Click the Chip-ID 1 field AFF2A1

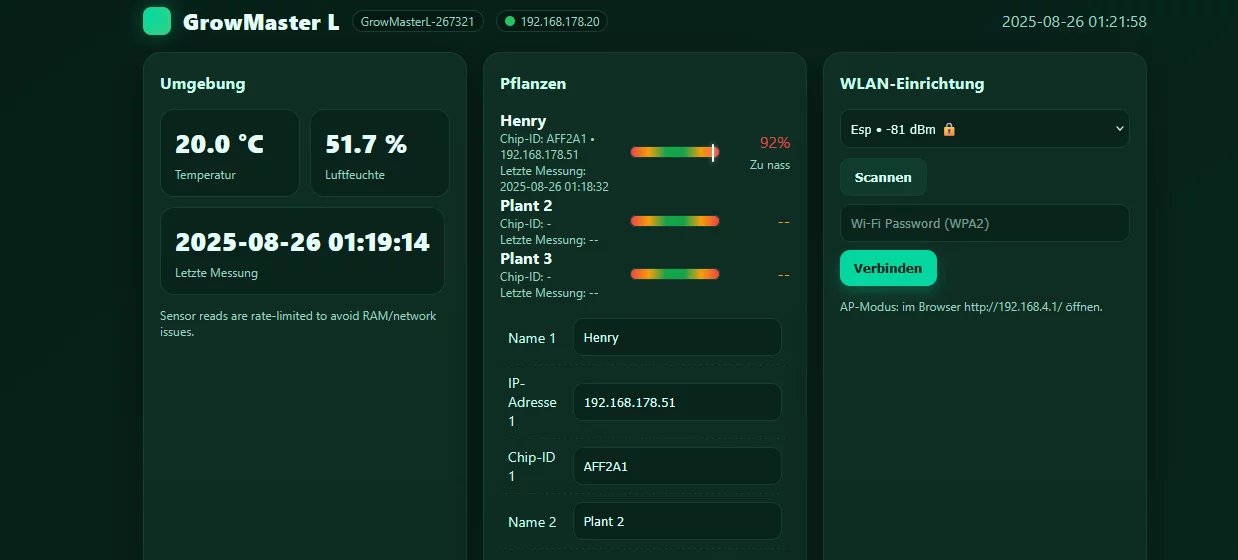pos(676,466)
